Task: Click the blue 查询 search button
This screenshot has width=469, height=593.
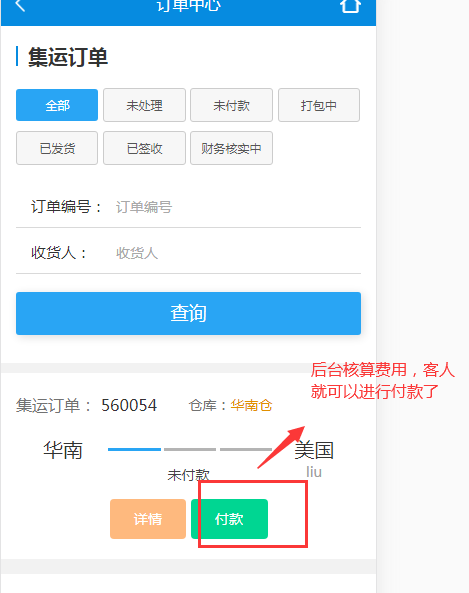Action: point(188,313)
